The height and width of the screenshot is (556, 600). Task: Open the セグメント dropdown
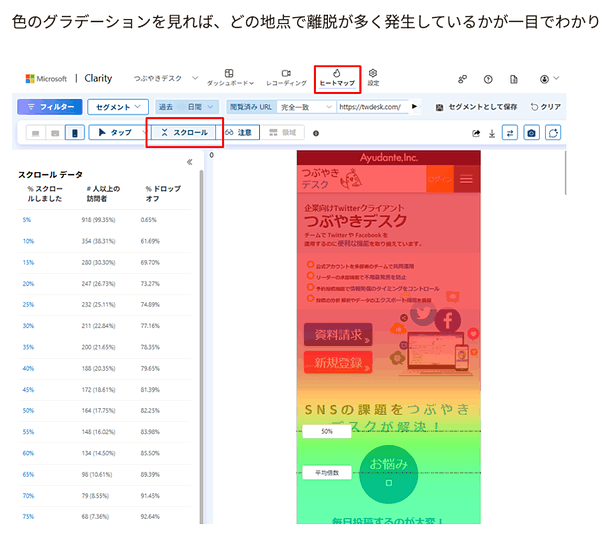[118, 107]
